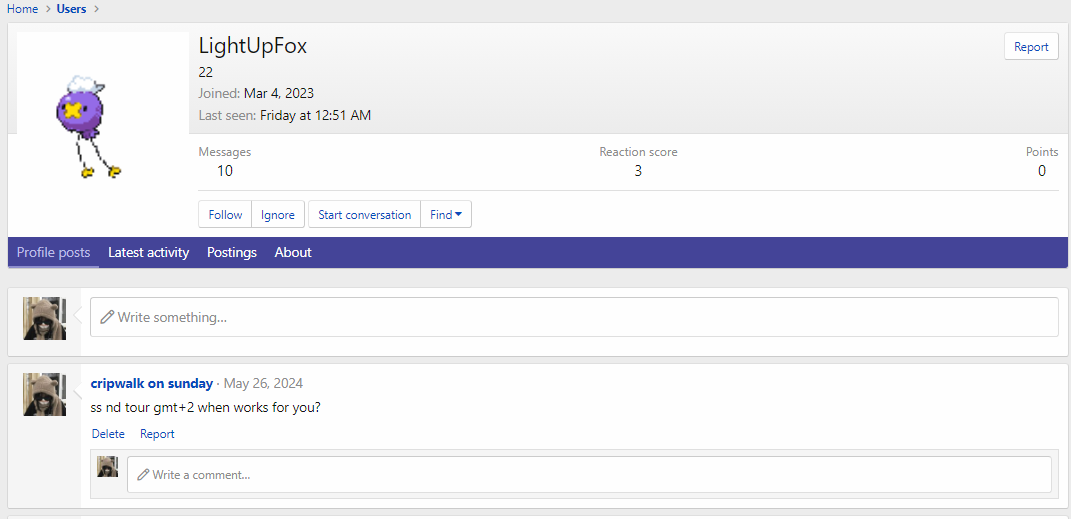Open the Postings tab

tap(231, 252)
